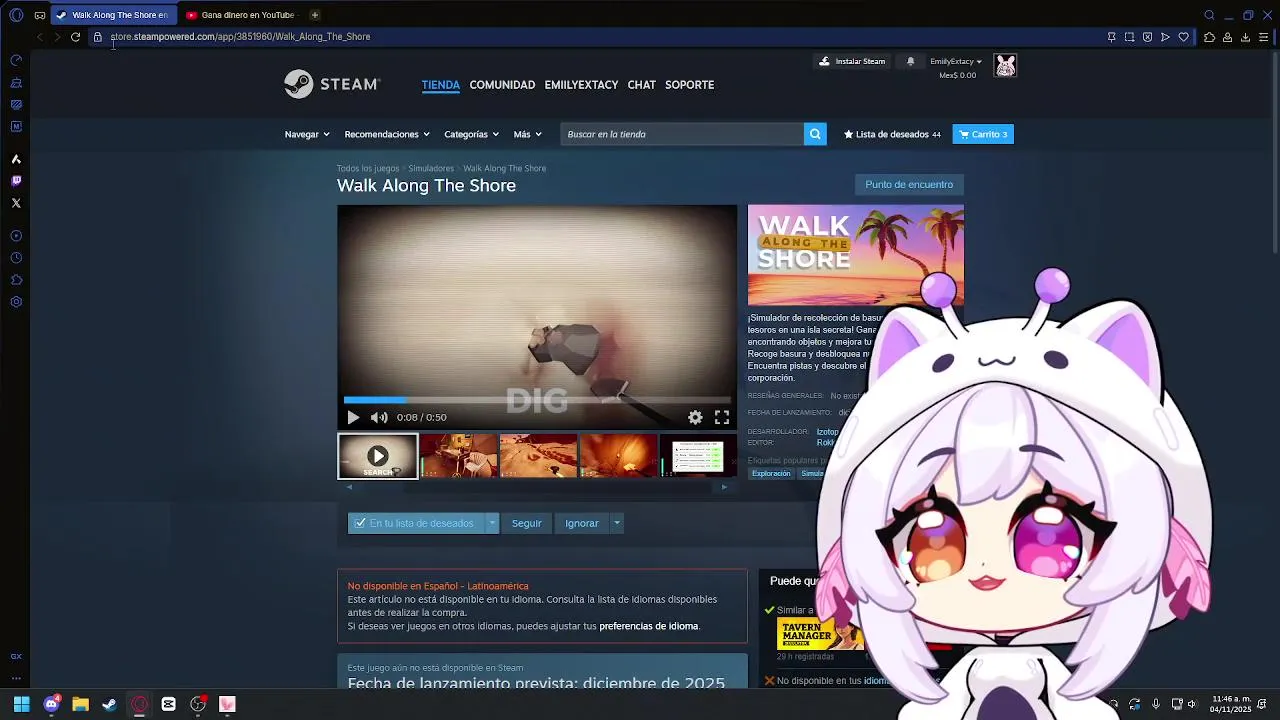
Task: Open sidebar player icon
Action: [x=16, y=236]
